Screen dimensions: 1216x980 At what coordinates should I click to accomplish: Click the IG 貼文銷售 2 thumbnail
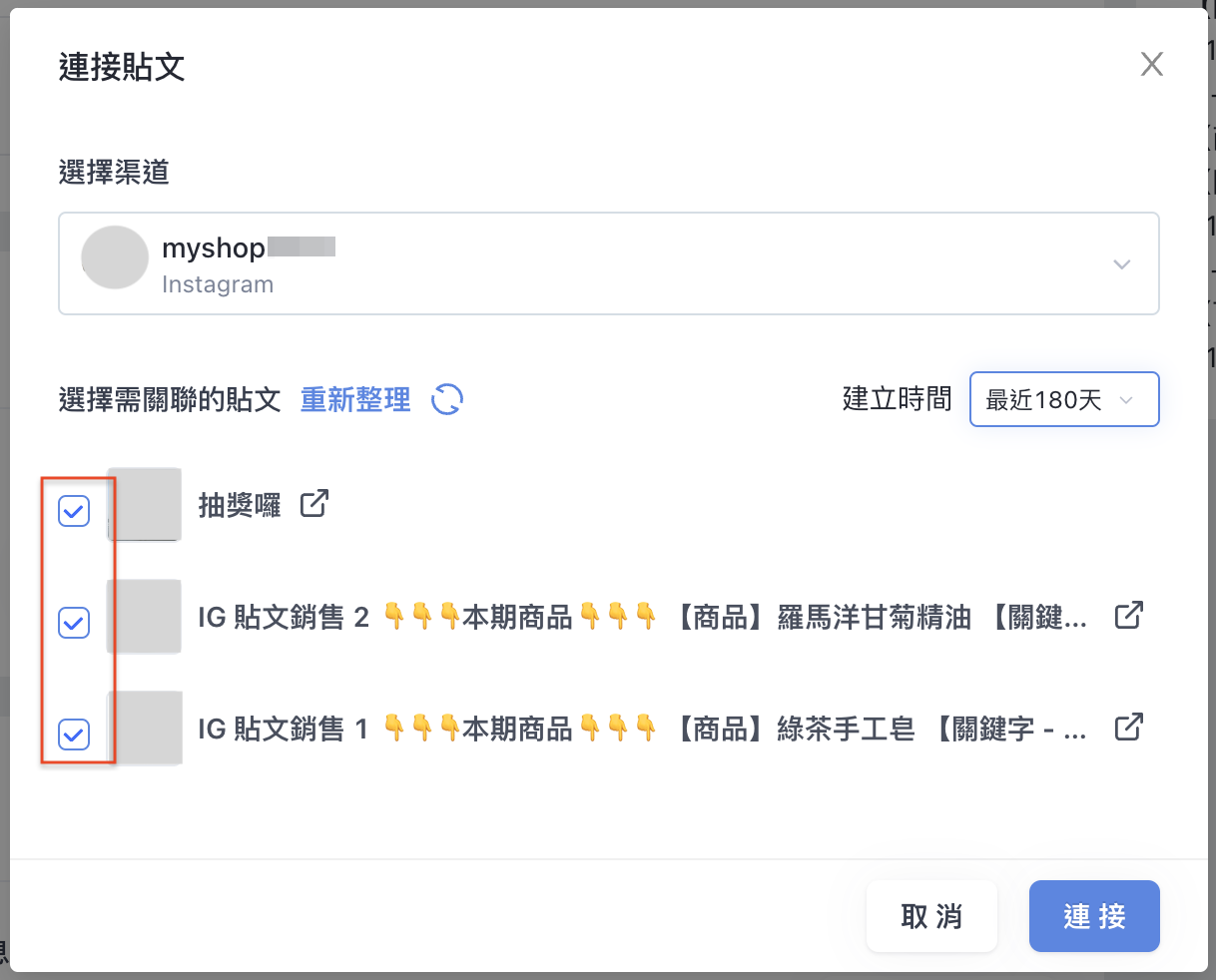pos(145,616)
